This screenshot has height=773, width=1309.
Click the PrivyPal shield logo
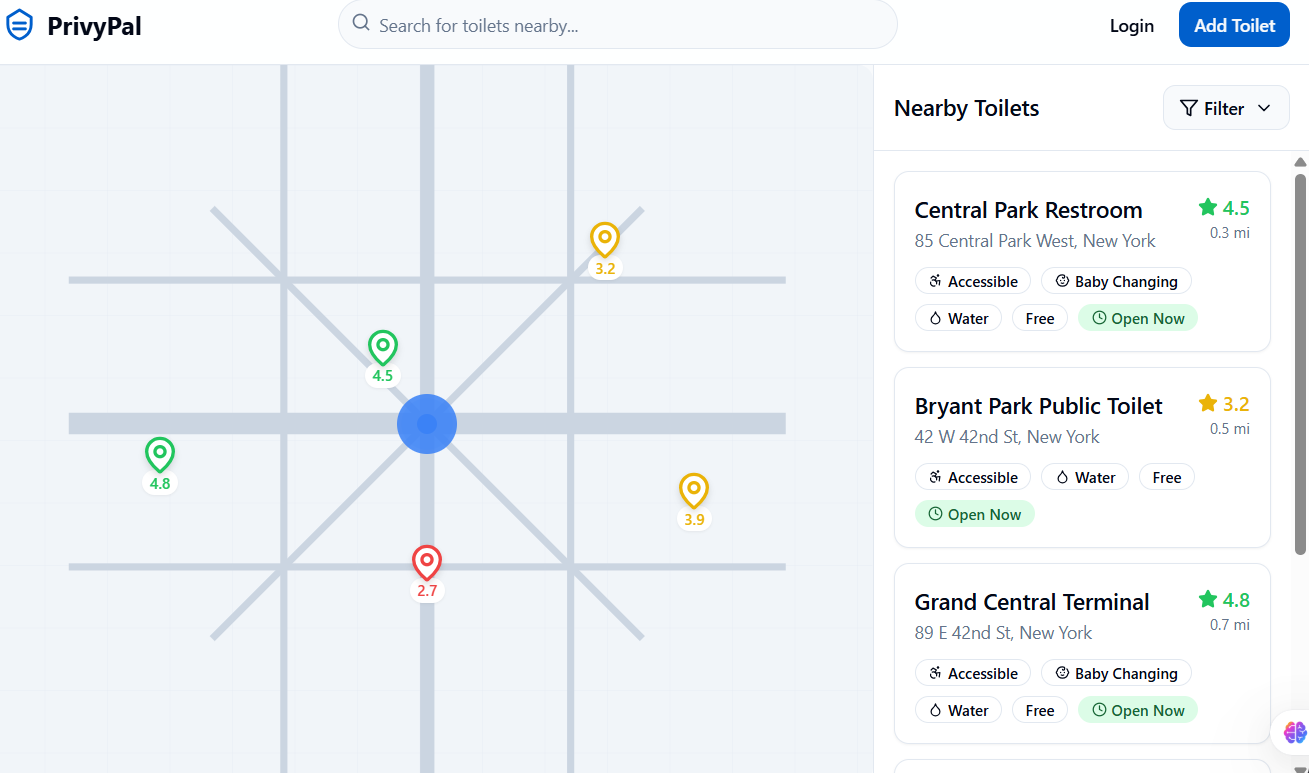pyautogui.click(x=20, y=23)
